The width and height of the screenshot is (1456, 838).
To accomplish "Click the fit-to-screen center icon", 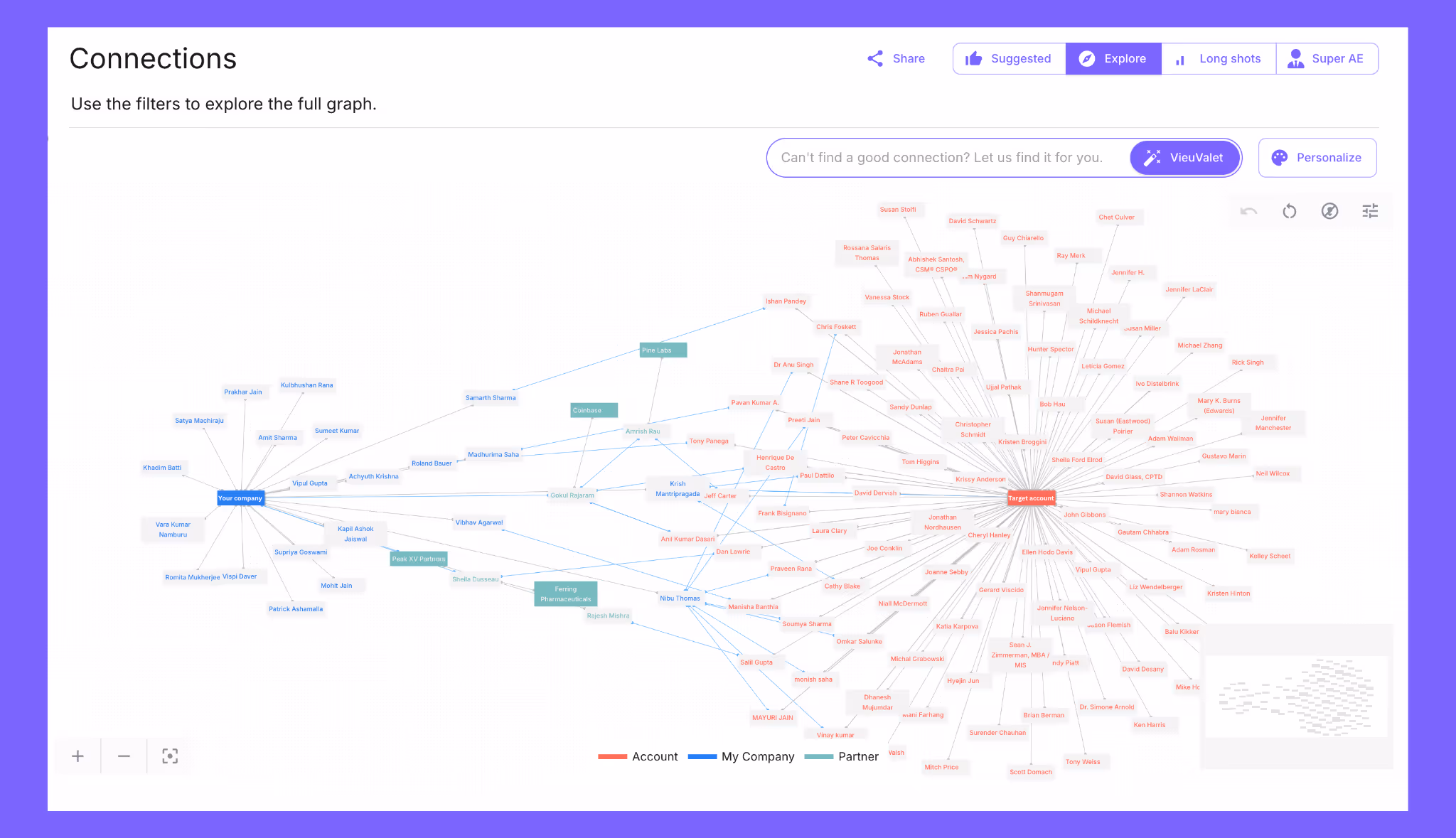I will point(170,756).
